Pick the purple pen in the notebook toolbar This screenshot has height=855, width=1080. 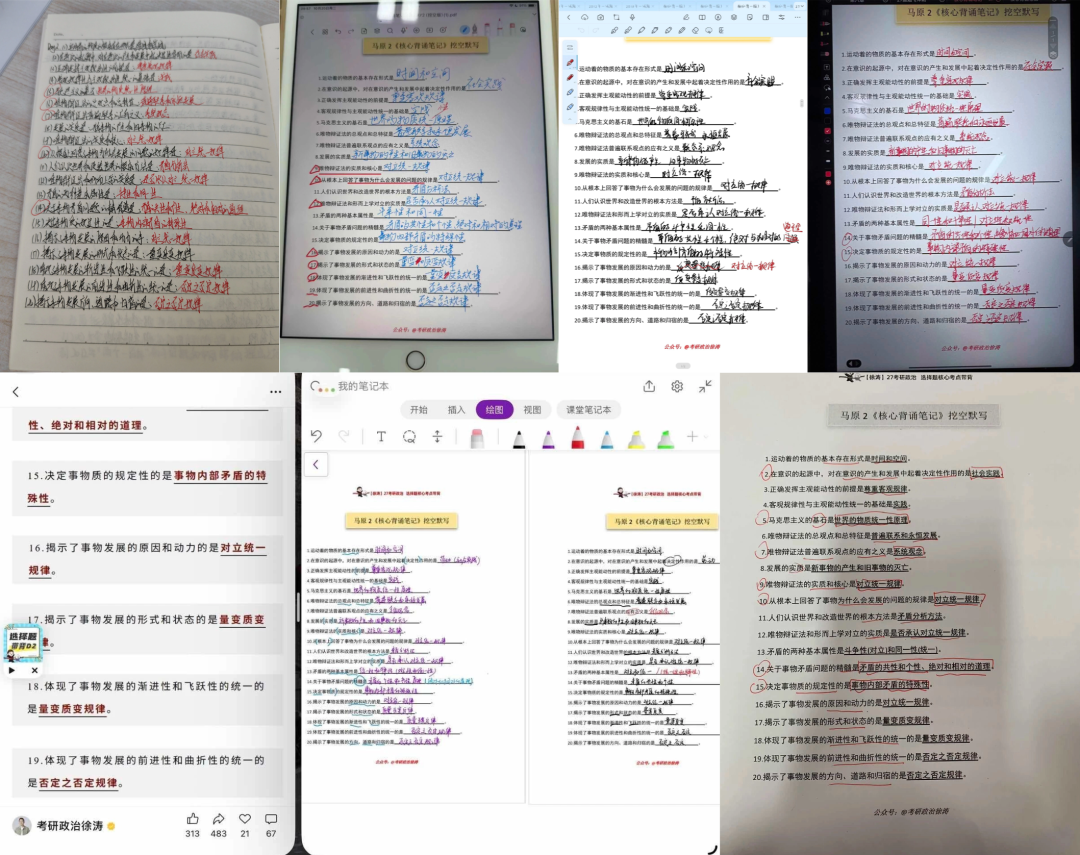(548, 438)
